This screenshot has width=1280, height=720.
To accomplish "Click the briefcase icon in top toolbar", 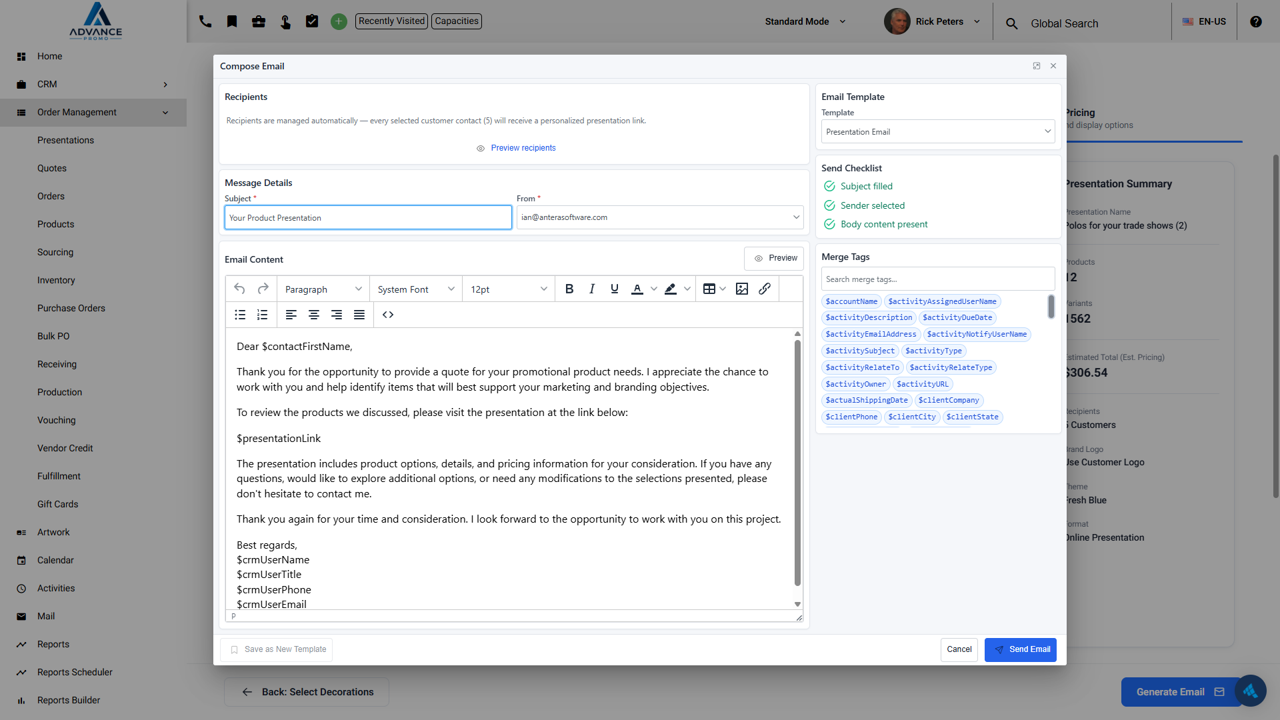I will tap(258, 21).
